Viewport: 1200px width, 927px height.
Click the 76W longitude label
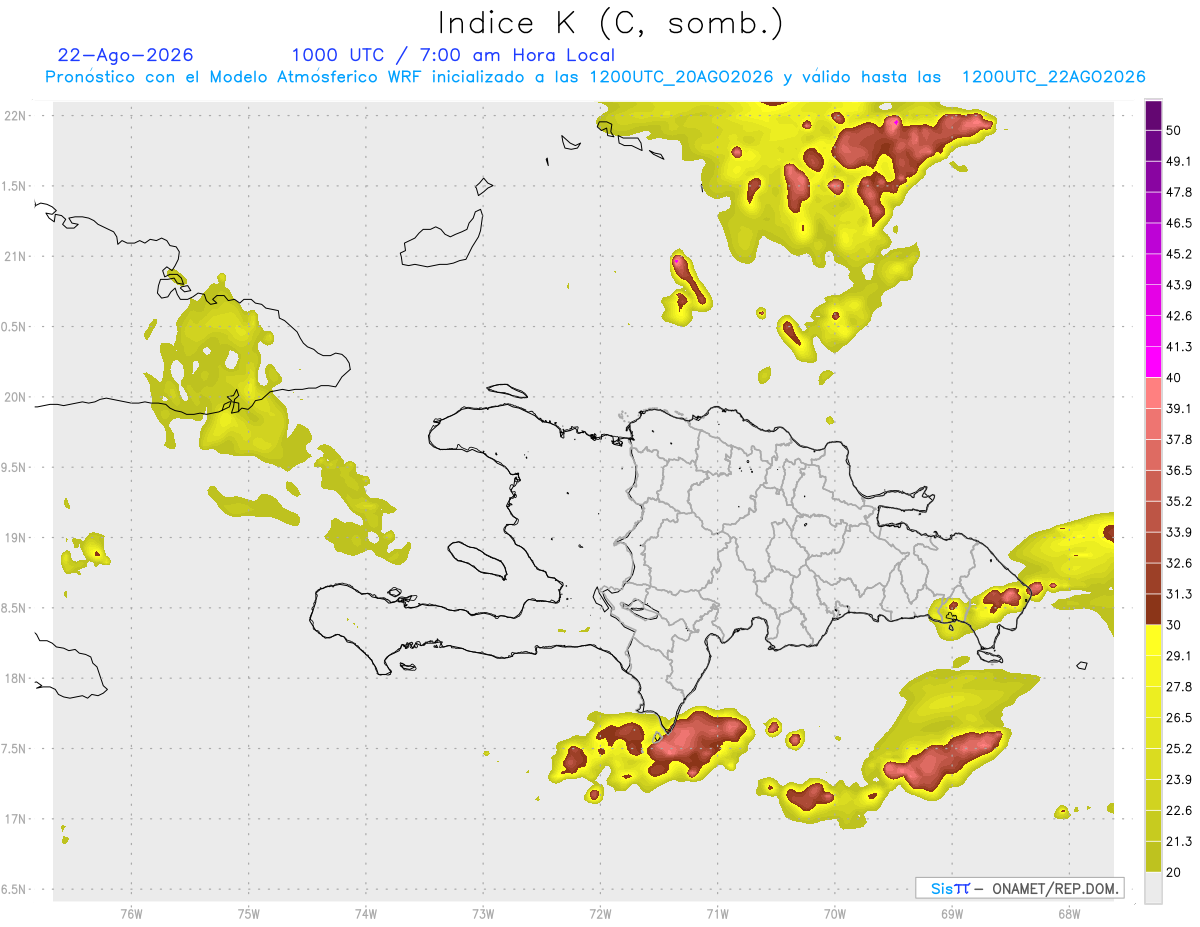click(131, 913)
